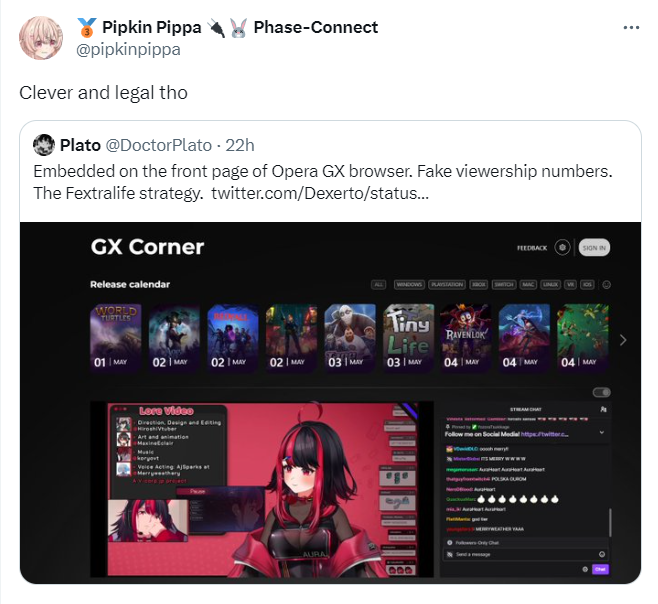The height and width of the screenshot is (604, 658).
Task: Open the twitter.com/Dexerto/status link
Action: coord(320,193)
